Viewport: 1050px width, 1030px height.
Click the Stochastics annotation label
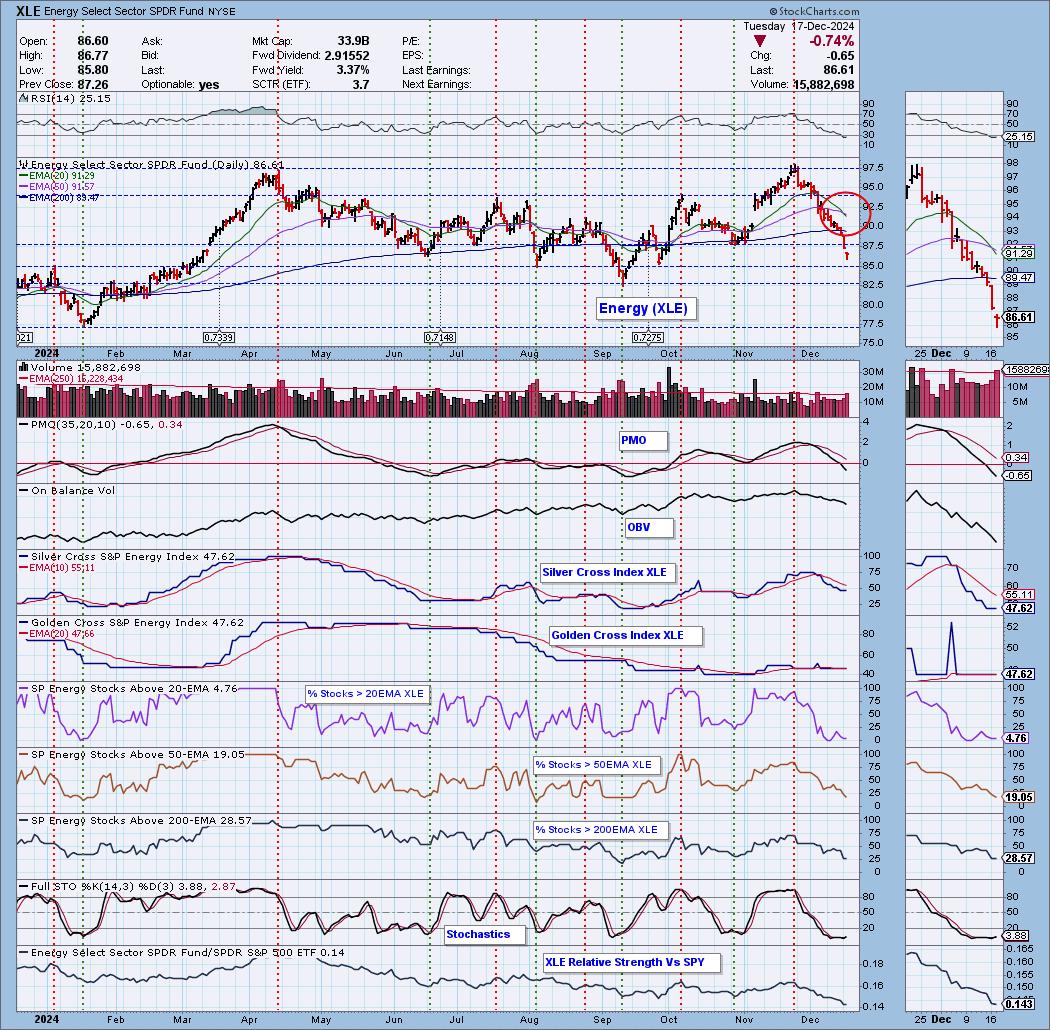[x=485, y=934]
